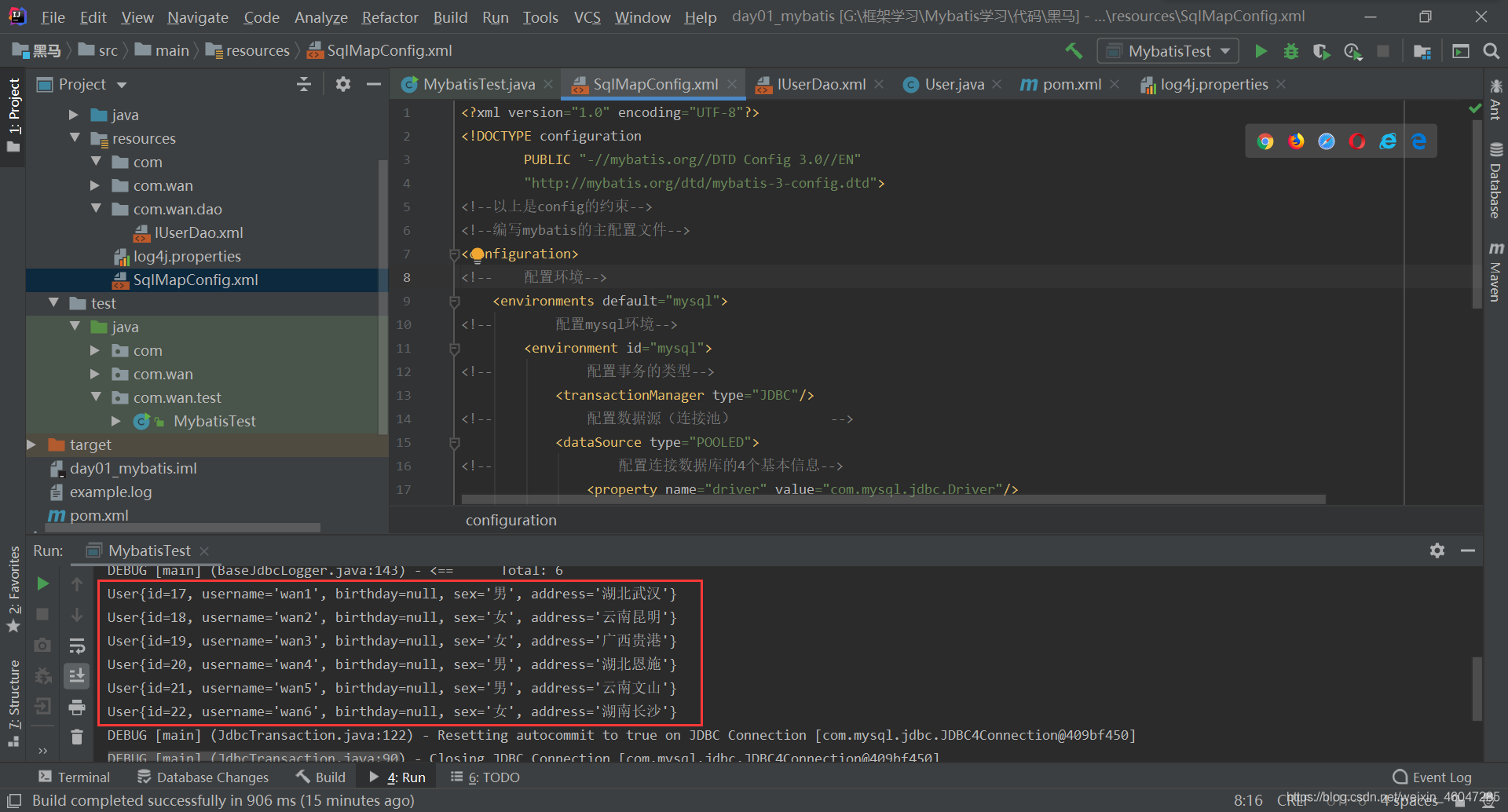Image resolution: width=1508 pixels, height=812 pixels.
Task: Open in Edge browser icon
Action: click(x=1418, y=141)
